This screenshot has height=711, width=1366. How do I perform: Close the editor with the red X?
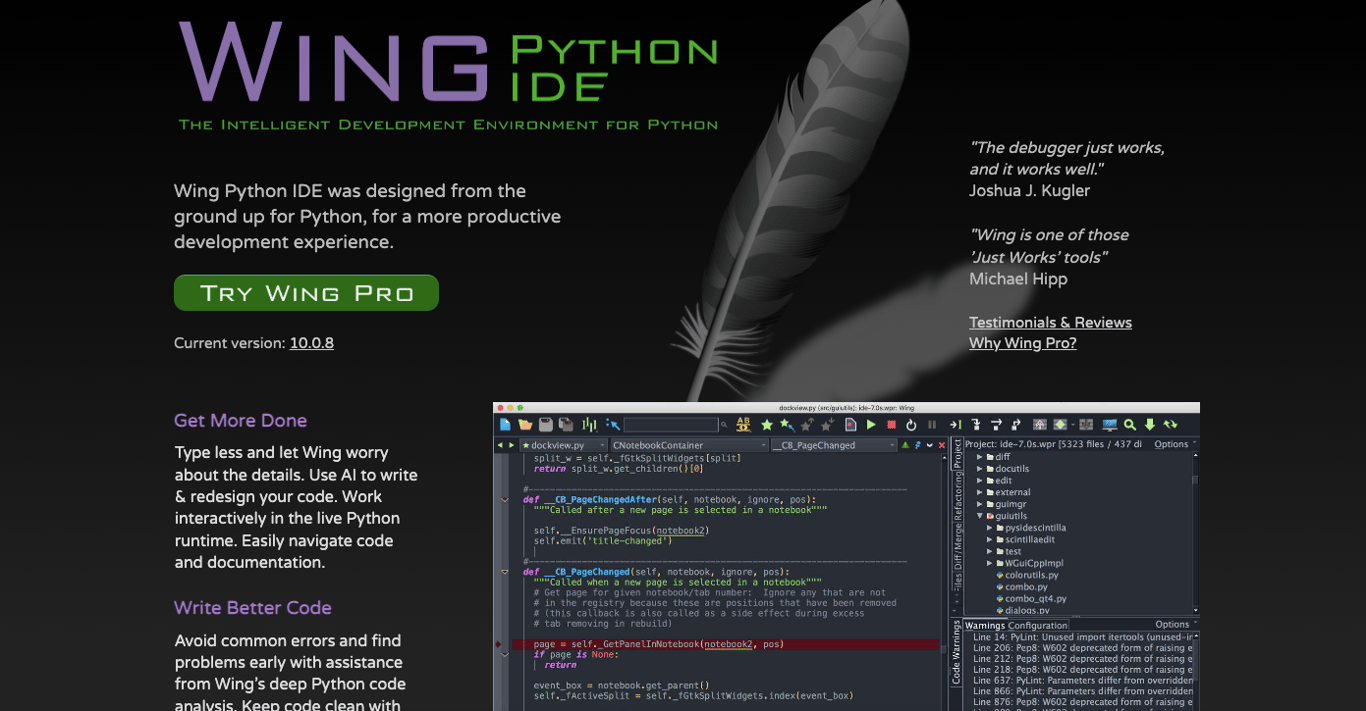942,445
